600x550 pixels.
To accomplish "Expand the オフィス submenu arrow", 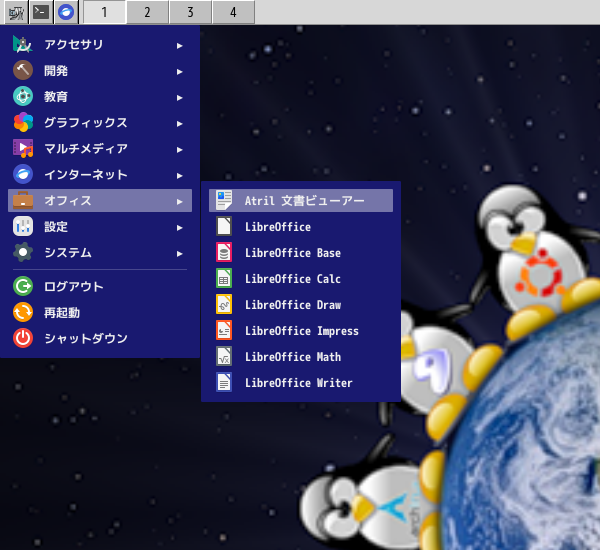I will tap(179, 202).
